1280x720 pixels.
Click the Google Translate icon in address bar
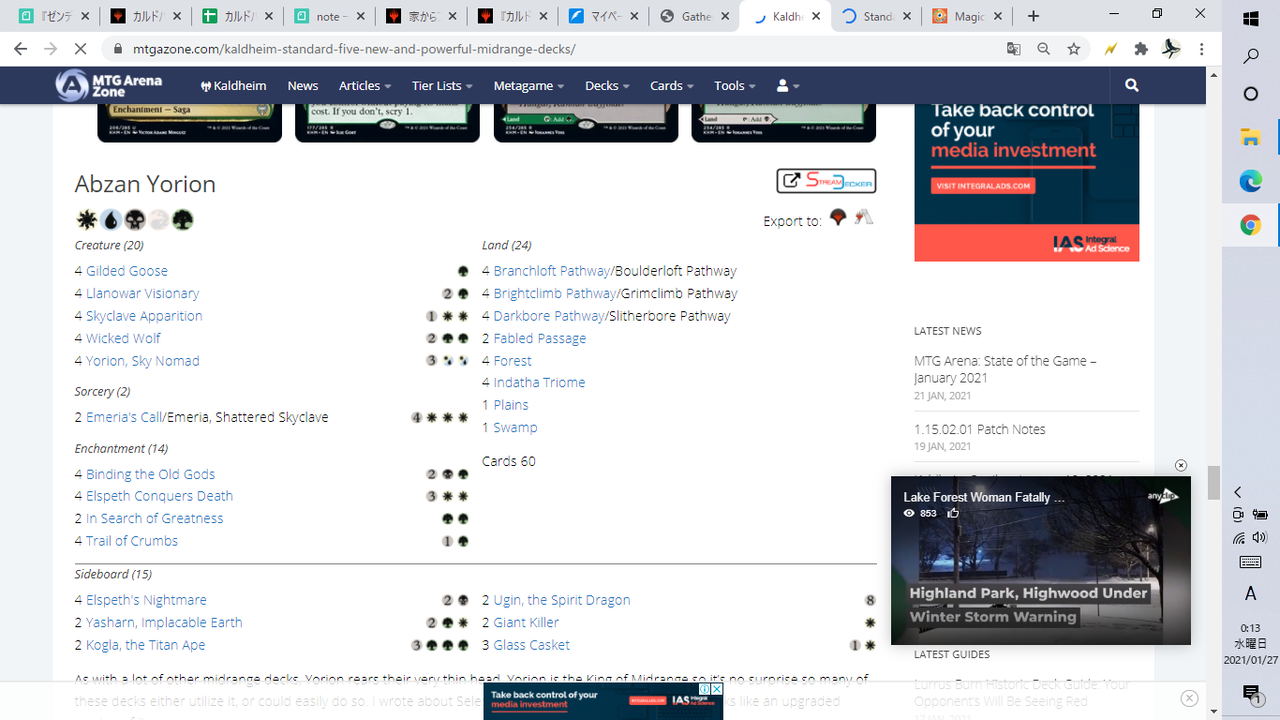coord(1014,49)
